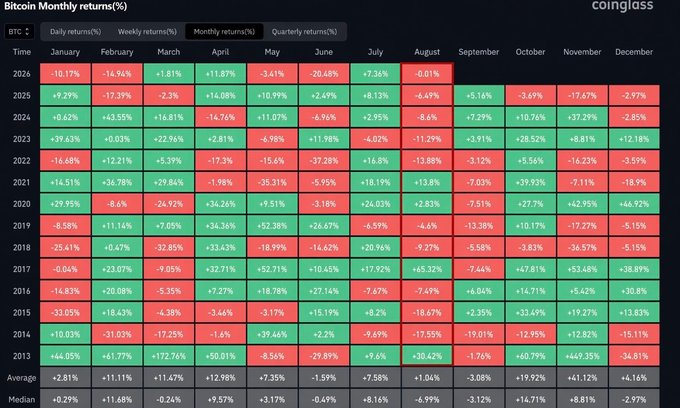Viewport: 680px width, 408px height.
Task: Click the December column header
Action: pyautogui.click(x=634, y=52)
